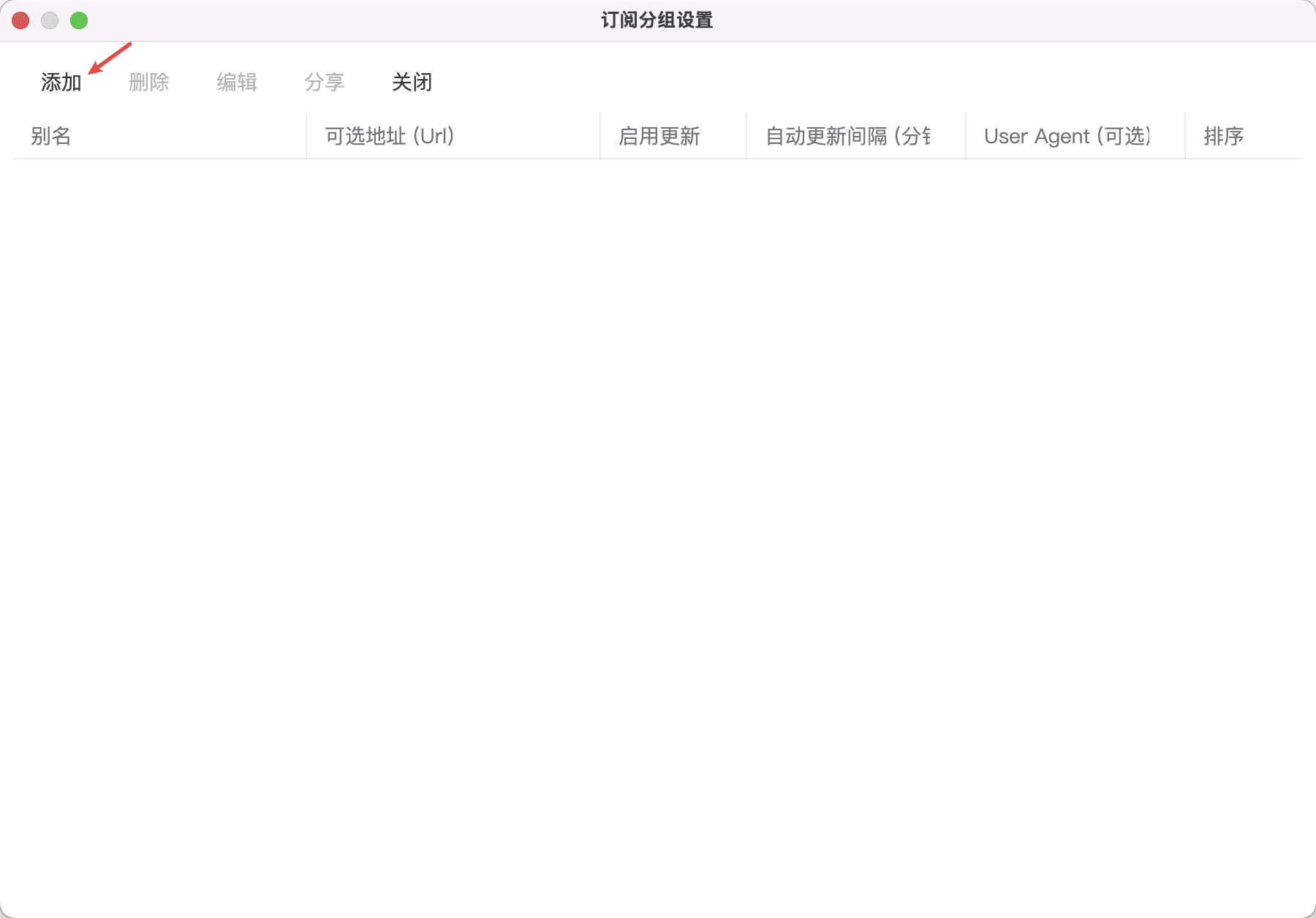
Task: Click the 添加 (Add) toolbar button
Action: (61, 82)
